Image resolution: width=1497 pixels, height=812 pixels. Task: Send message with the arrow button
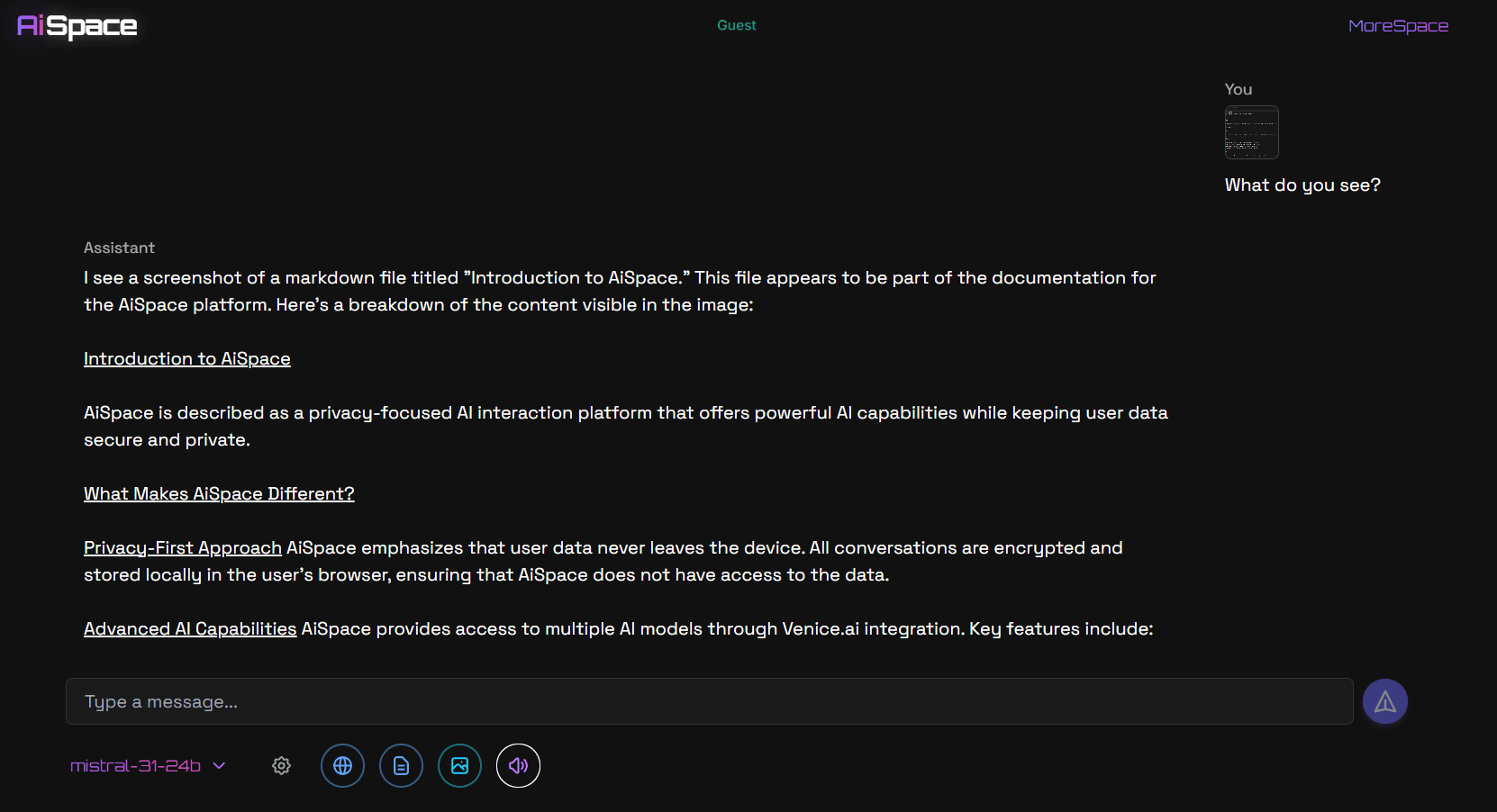coord(1384,701)
